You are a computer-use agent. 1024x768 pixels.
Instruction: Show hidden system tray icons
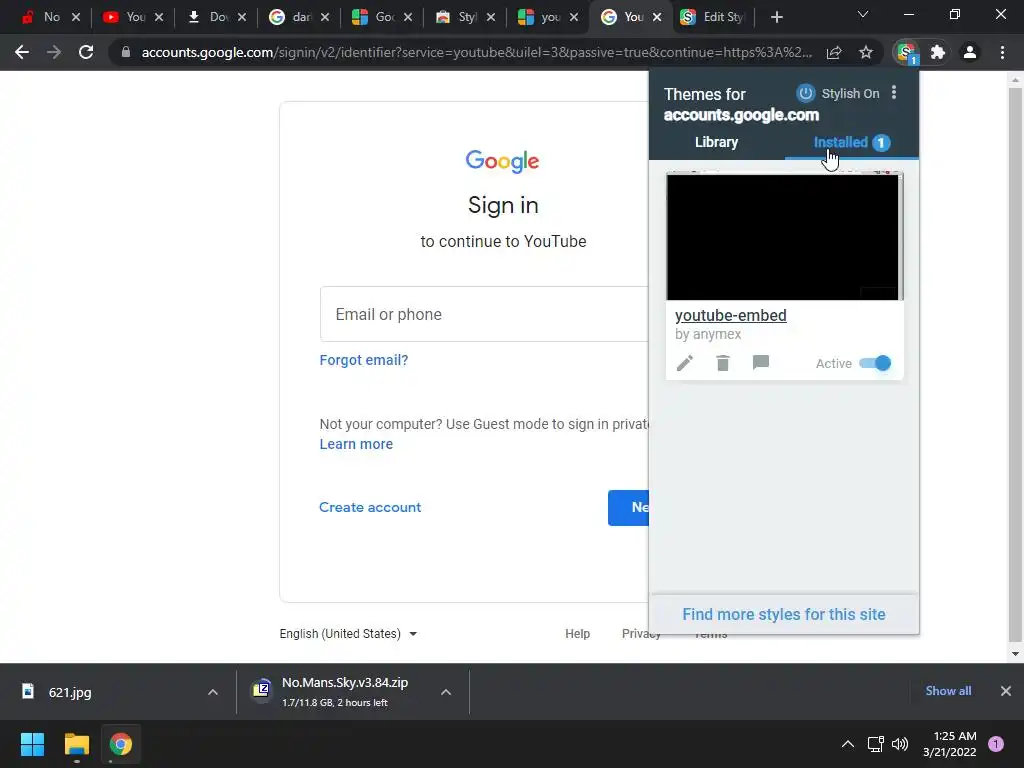point(848,744)
